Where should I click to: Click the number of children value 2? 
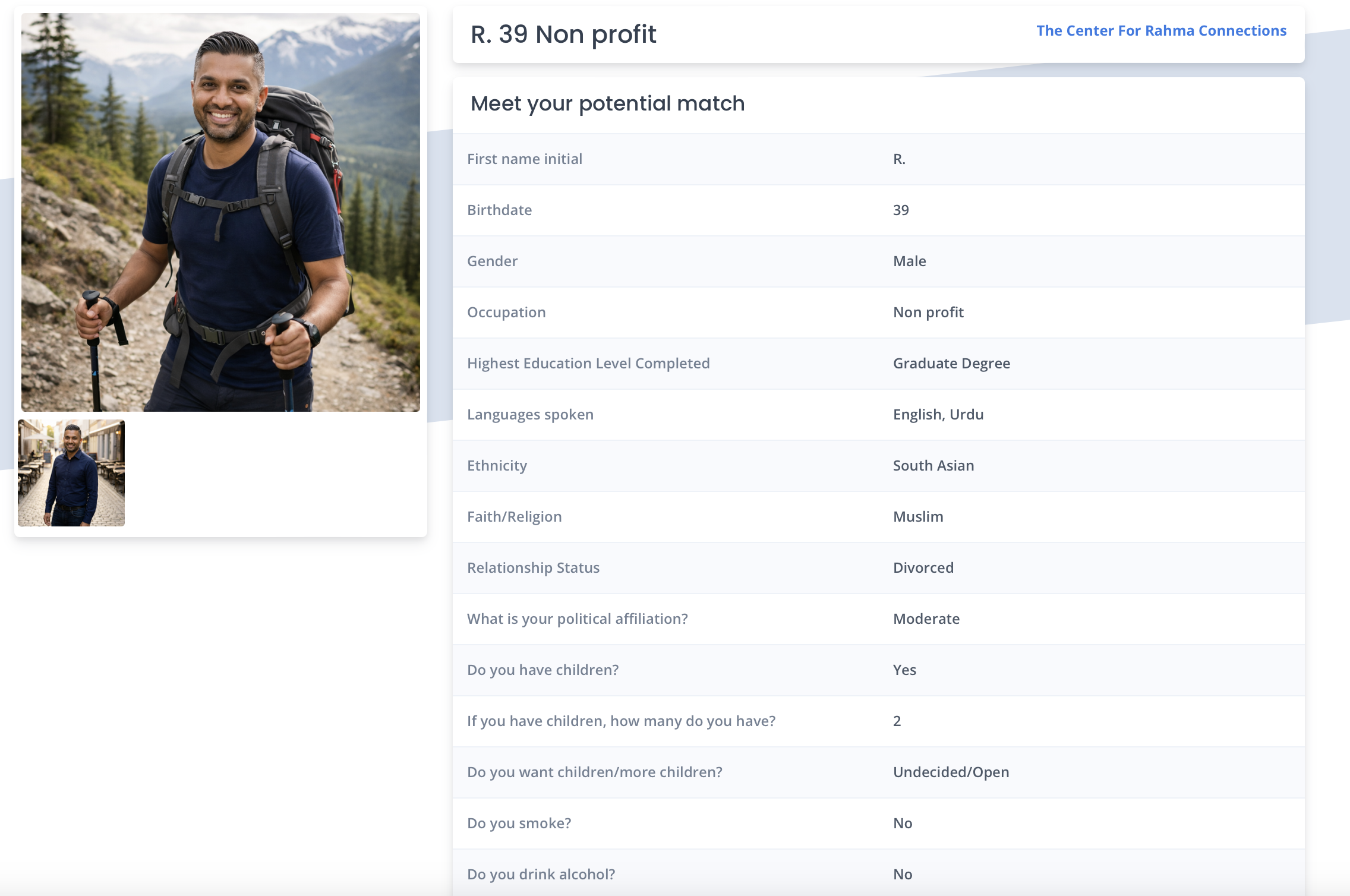coord(897,721)
